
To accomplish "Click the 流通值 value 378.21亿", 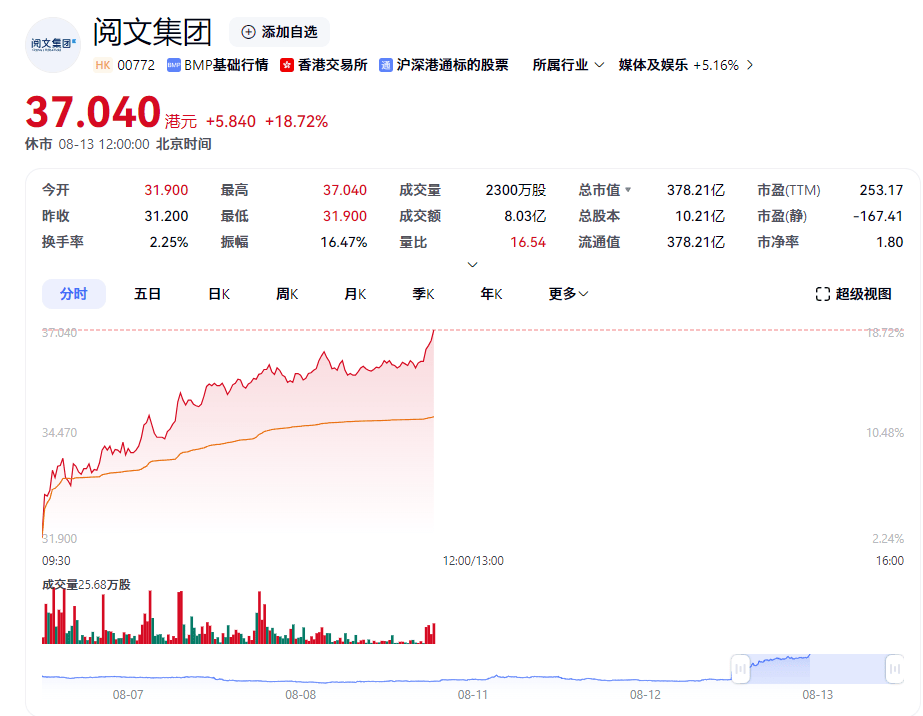I will (695, 242).
